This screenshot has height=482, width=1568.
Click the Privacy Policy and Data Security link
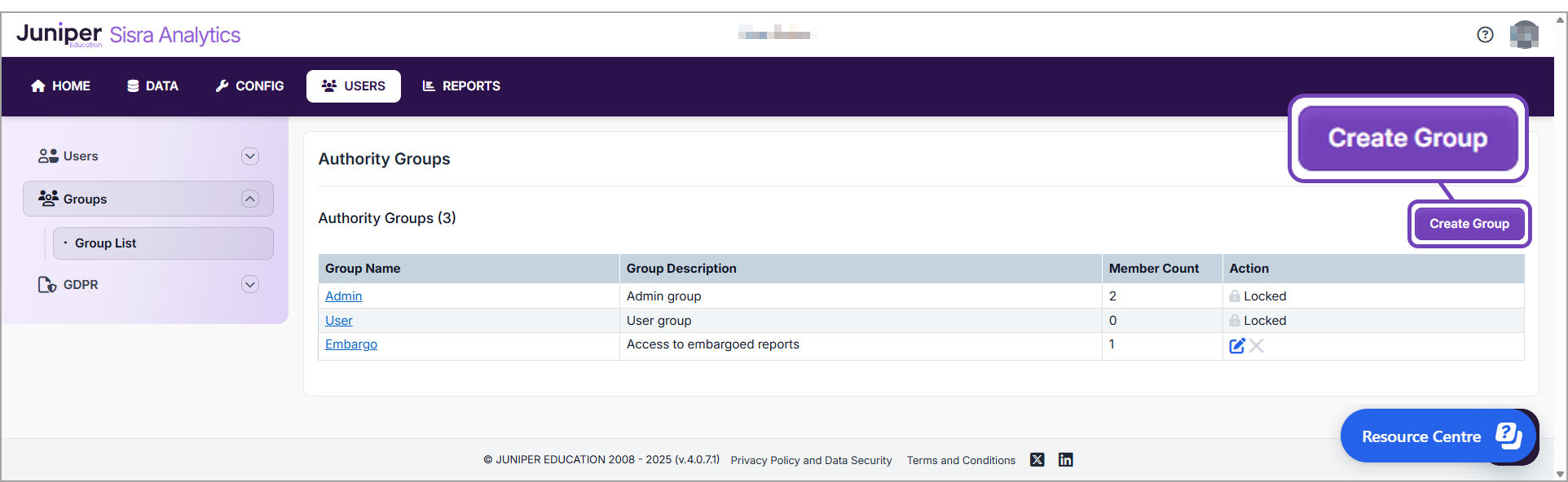(811, 461)
